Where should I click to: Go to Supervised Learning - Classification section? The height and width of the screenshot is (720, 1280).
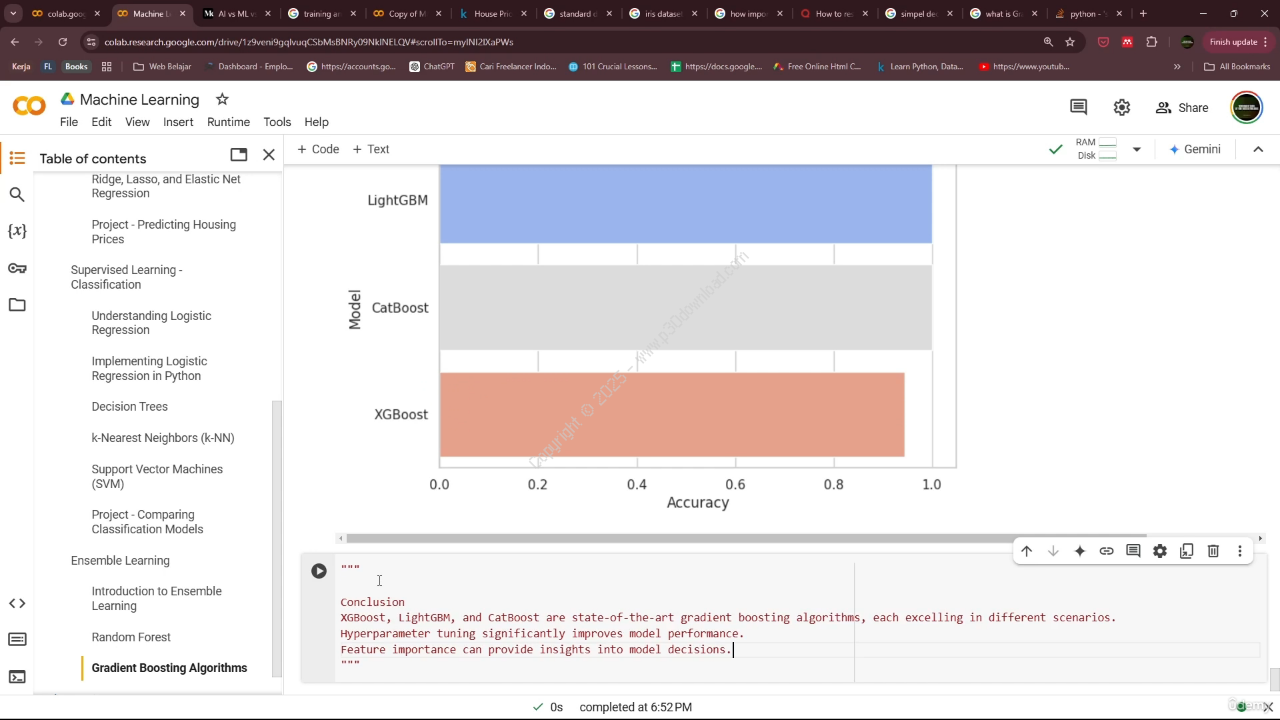click(x=127, y=277)
